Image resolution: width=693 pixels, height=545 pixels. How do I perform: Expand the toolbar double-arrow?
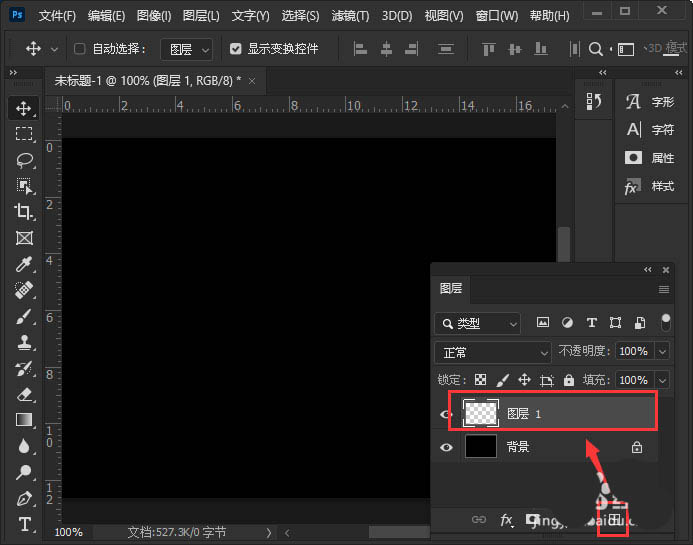tap(13, 72)
